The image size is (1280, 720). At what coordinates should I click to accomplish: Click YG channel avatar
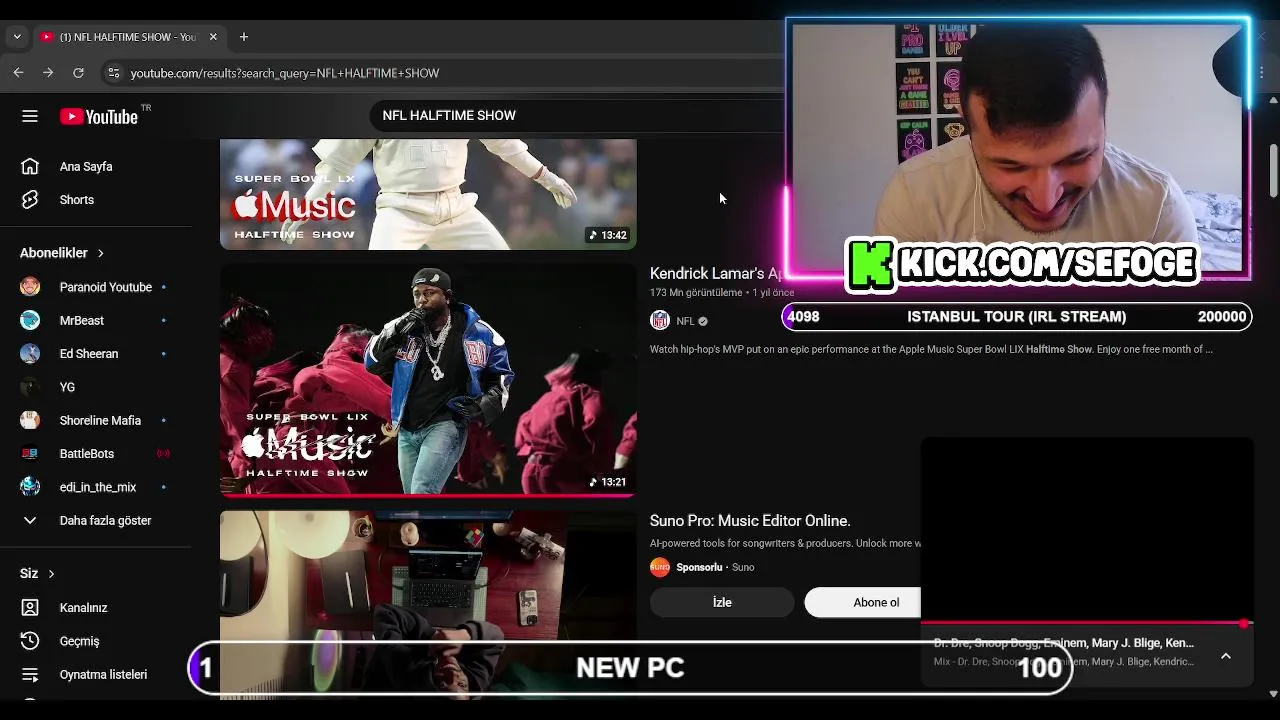pyautogui.click(x=30, y=387)
